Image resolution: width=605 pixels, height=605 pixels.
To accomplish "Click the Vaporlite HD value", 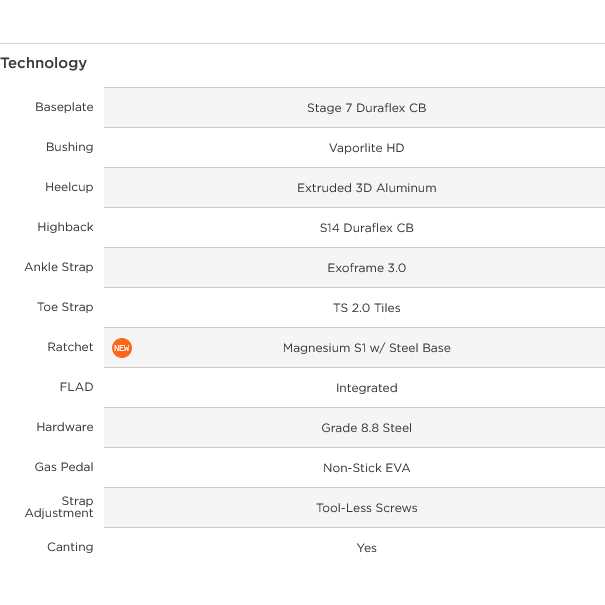I will 367,148.
